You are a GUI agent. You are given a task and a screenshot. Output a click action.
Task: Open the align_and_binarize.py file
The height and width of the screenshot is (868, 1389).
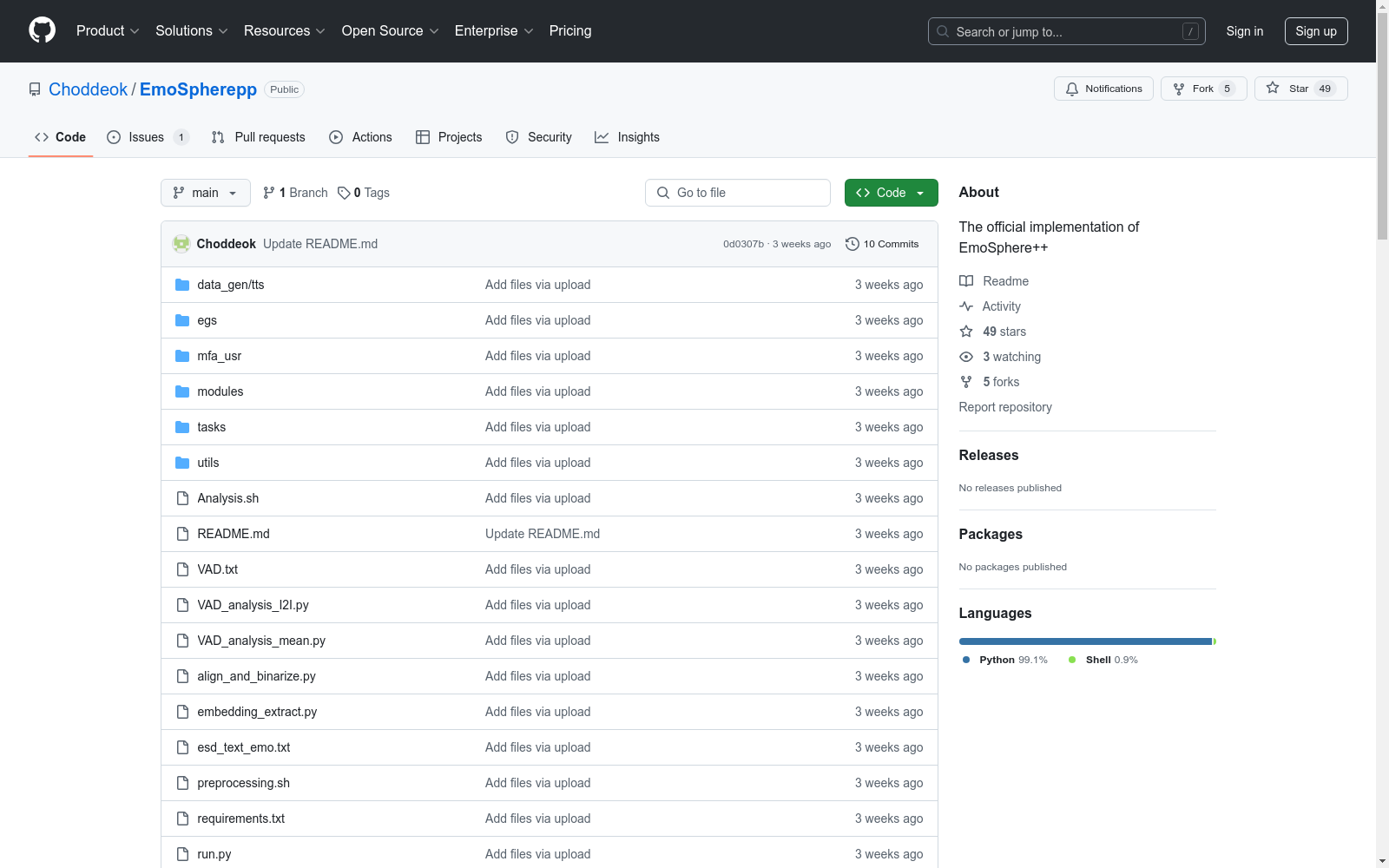(257, 676)
